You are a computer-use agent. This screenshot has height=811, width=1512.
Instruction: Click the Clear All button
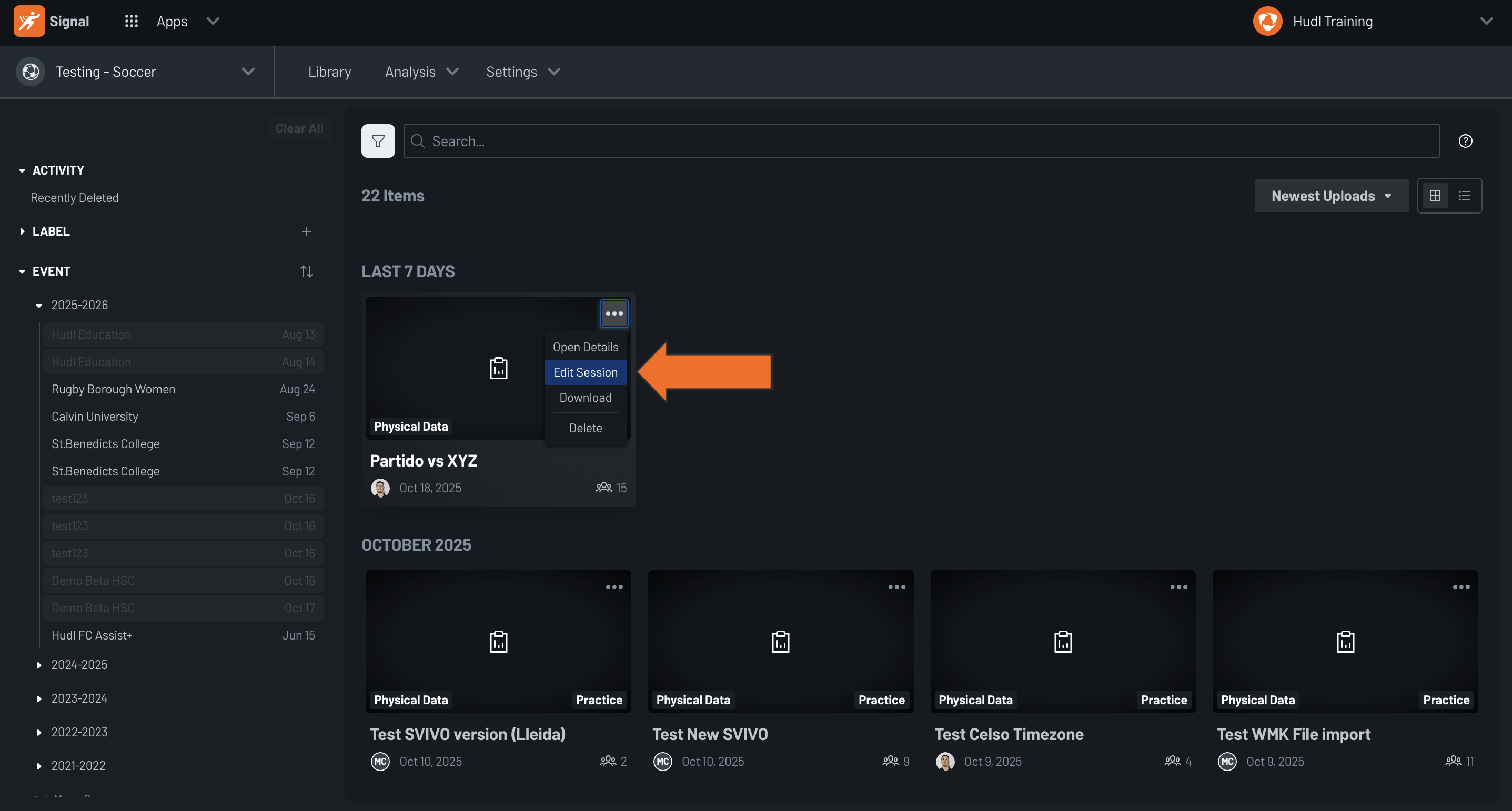click(299, 128)
